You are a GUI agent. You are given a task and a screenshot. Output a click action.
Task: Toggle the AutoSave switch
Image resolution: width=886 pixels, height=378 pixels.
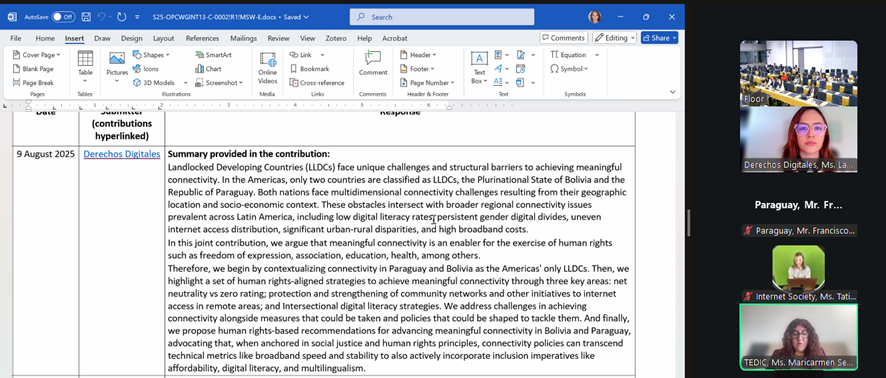pyautogui.click(x=63, y=17)
